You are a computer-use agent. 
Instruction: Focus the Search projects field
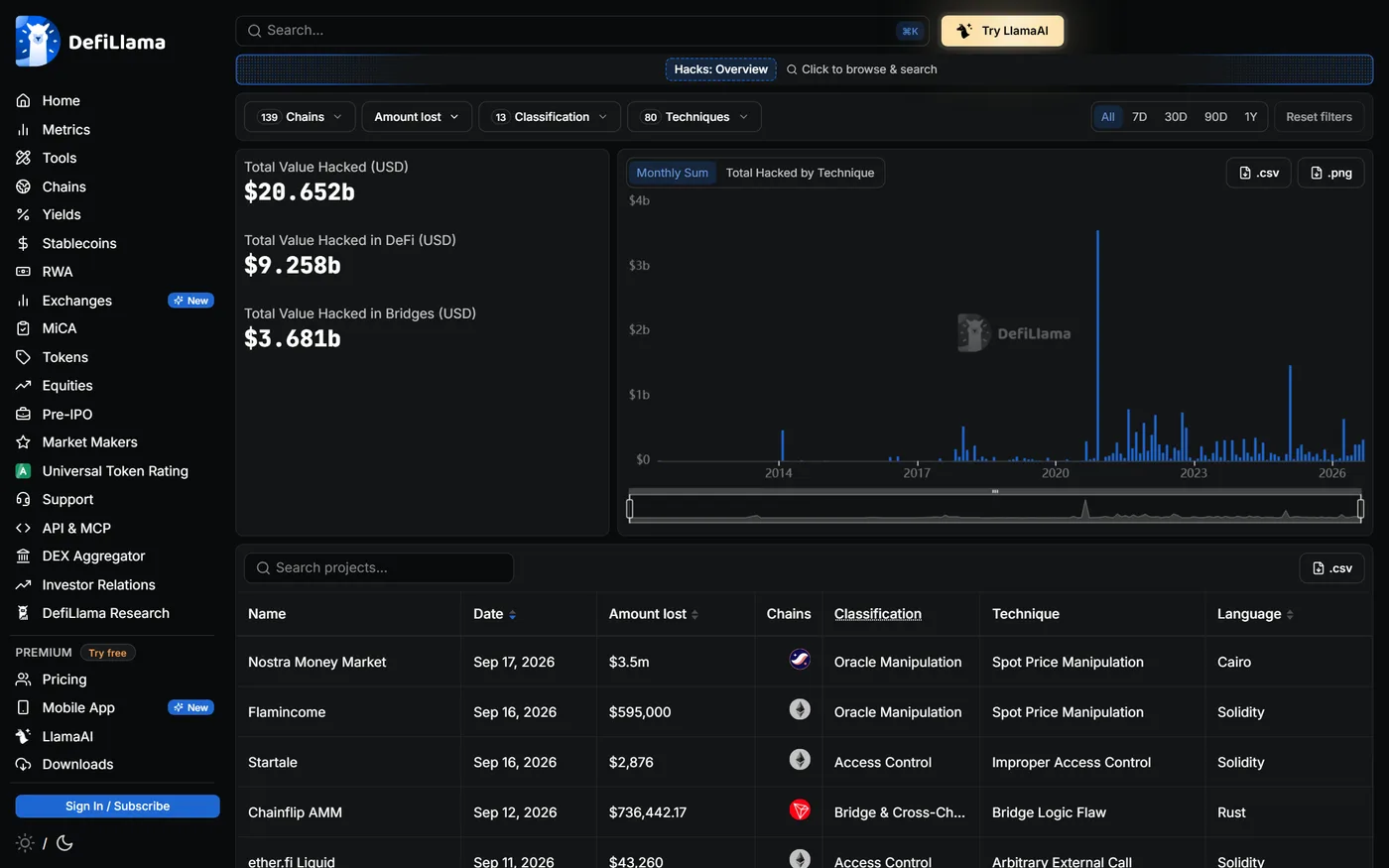pos(379,568)
